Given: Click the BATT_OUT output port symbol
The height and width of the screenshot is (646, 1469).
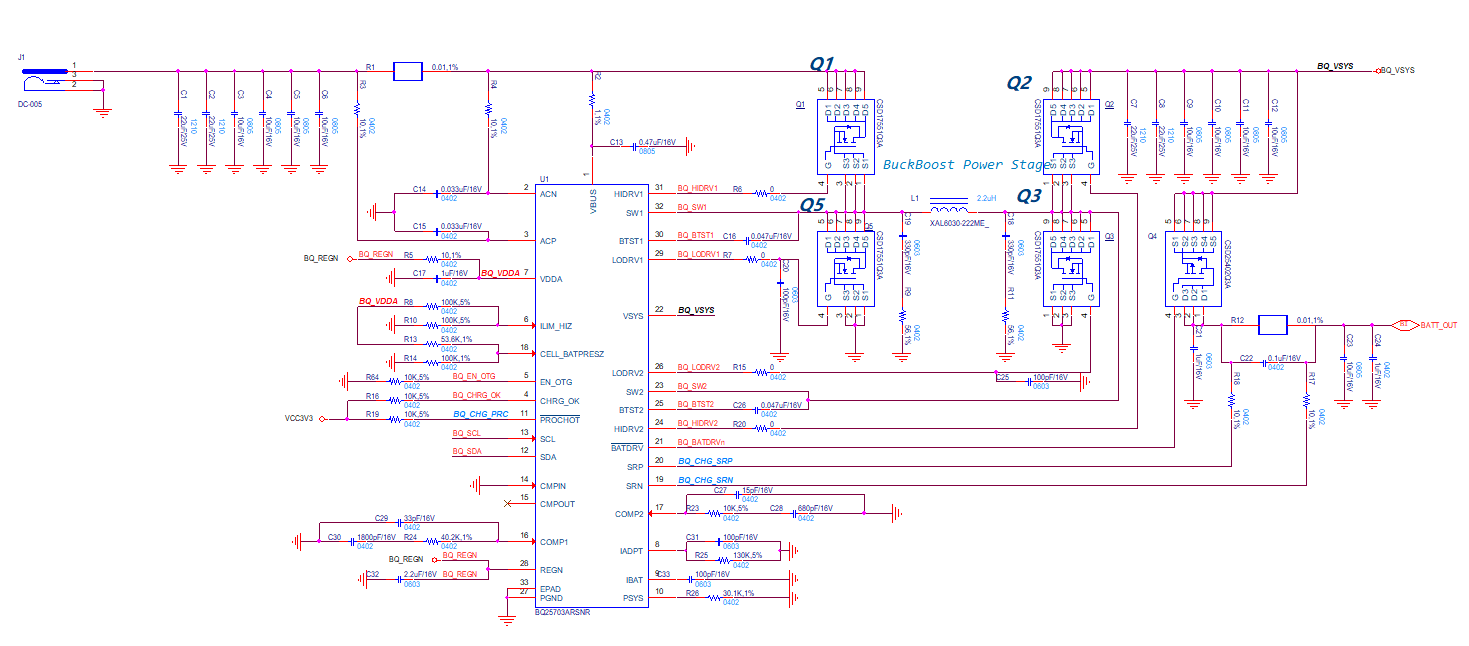Looking at the screenshot, I should [x=1404, y=325].
